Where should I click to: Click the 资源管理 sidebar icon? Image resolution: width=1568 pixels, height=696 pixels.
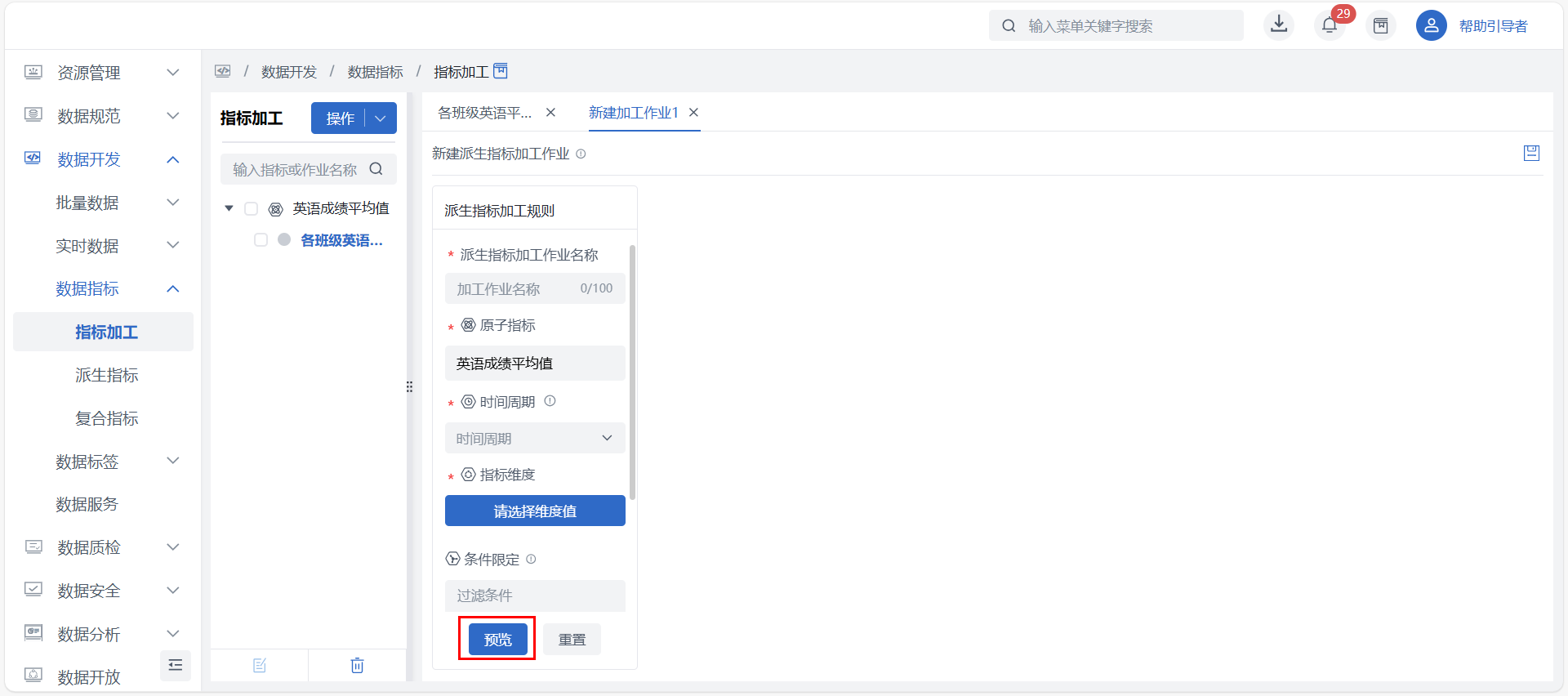coord(33,72)
